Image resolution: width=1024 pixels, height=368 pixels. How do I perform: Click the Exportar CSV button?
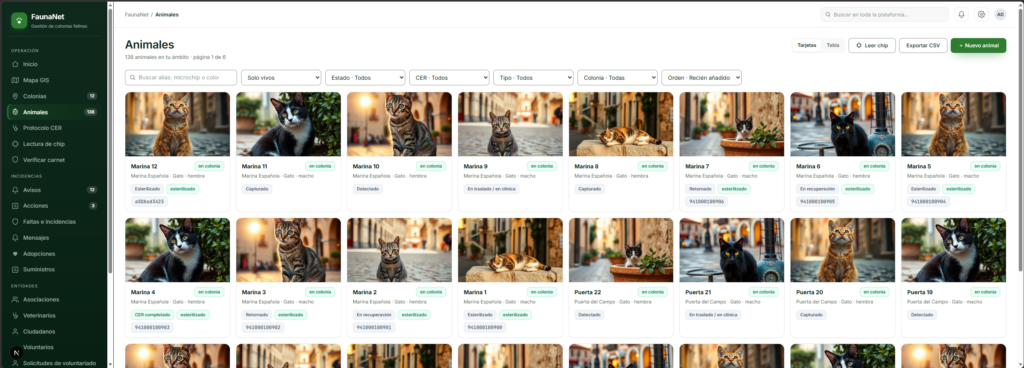(923, 45)
